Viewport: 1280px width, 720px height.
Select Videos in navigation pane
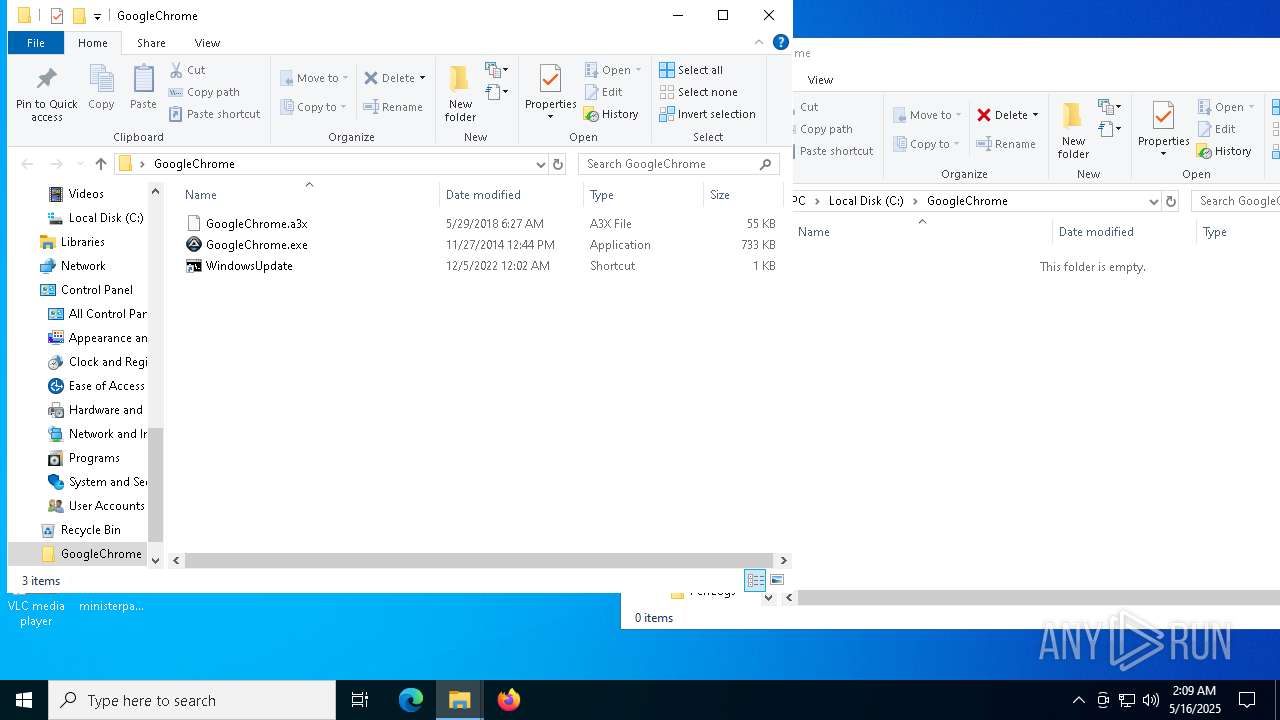[x=86, y=194]
